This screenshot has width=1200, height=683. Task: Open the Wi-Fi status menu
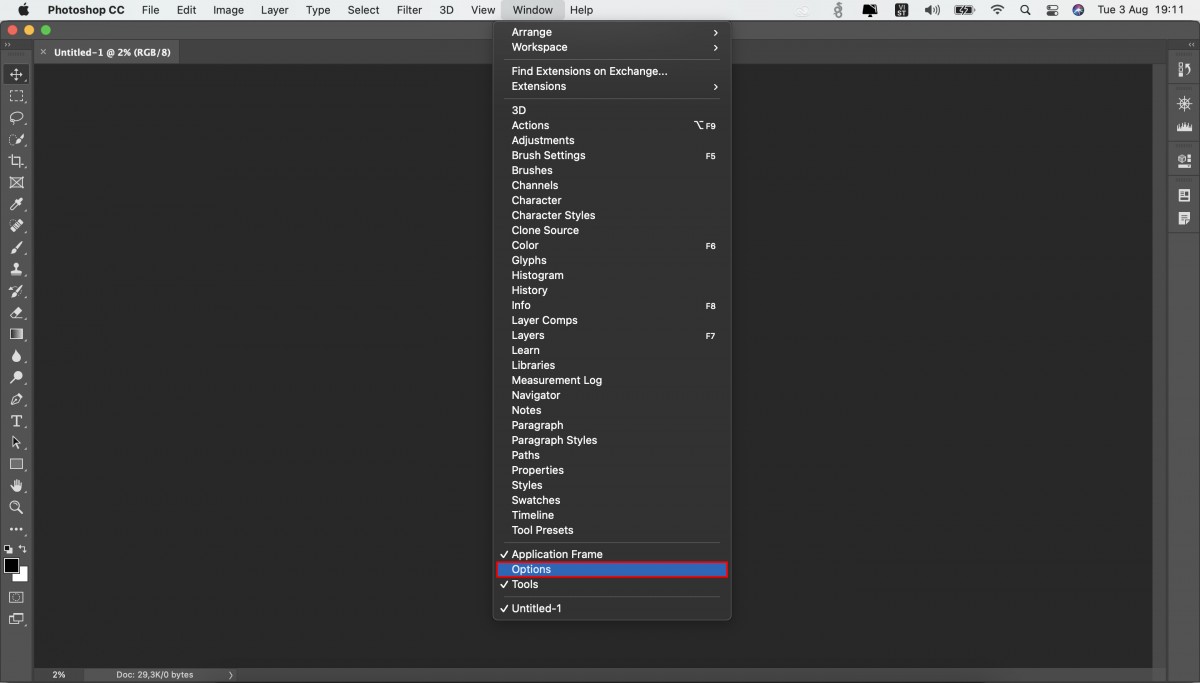point(997,10)
